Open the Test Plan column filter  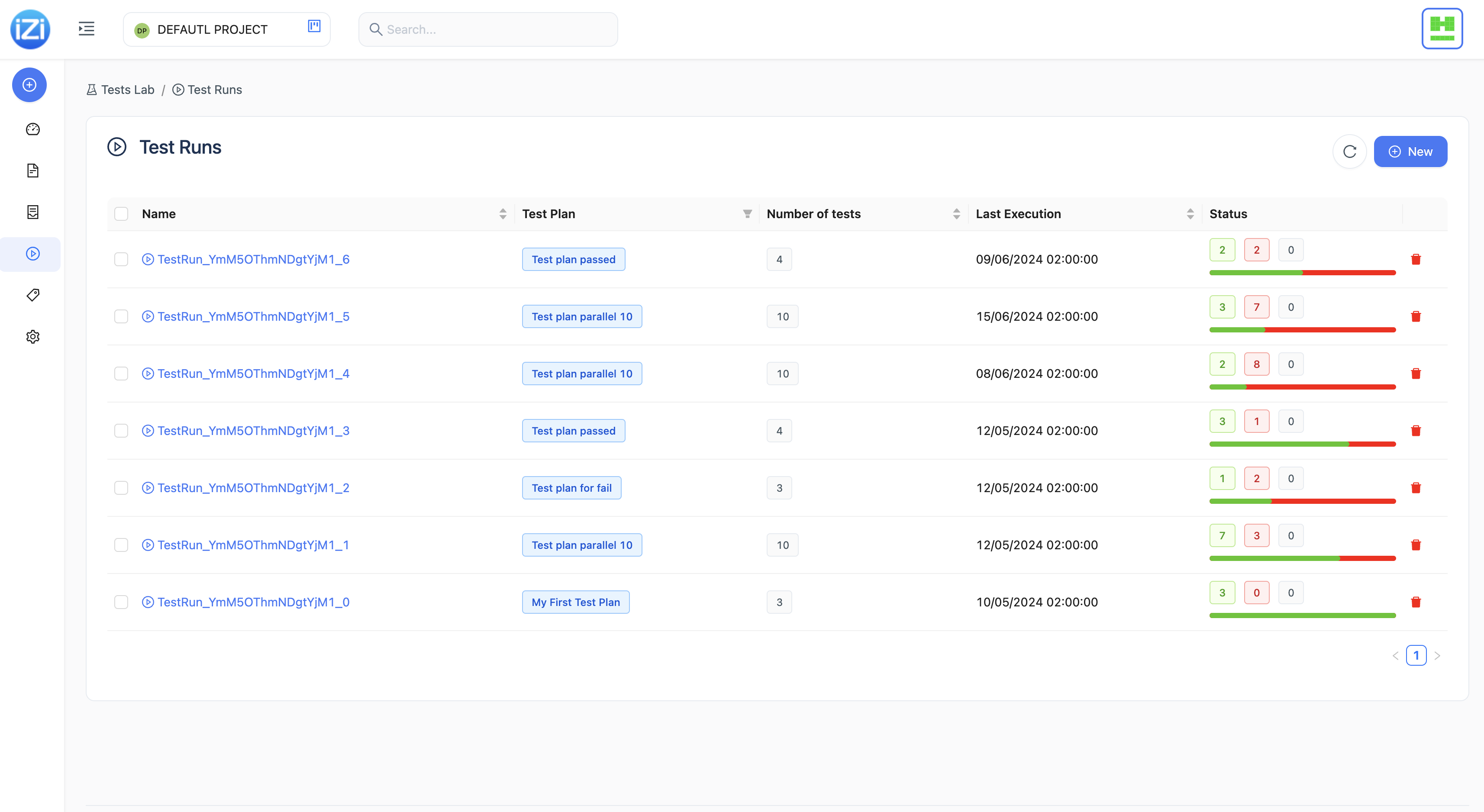coord(747,214)
